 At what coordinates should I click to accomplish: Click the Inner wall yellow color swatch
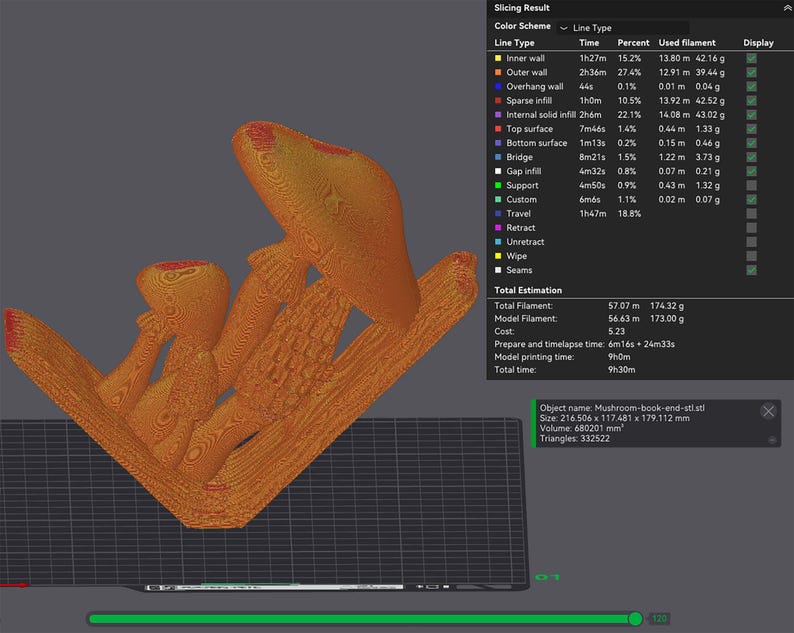(498, 58)
